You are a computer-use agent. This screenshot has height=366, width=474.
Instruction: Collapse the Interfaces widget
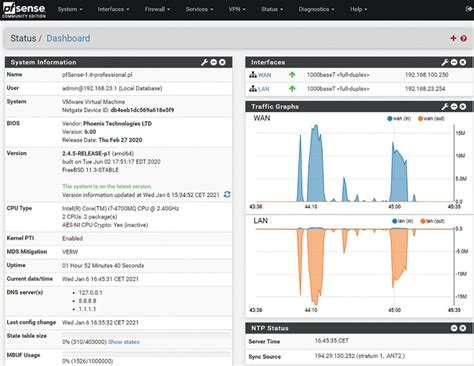454,62
